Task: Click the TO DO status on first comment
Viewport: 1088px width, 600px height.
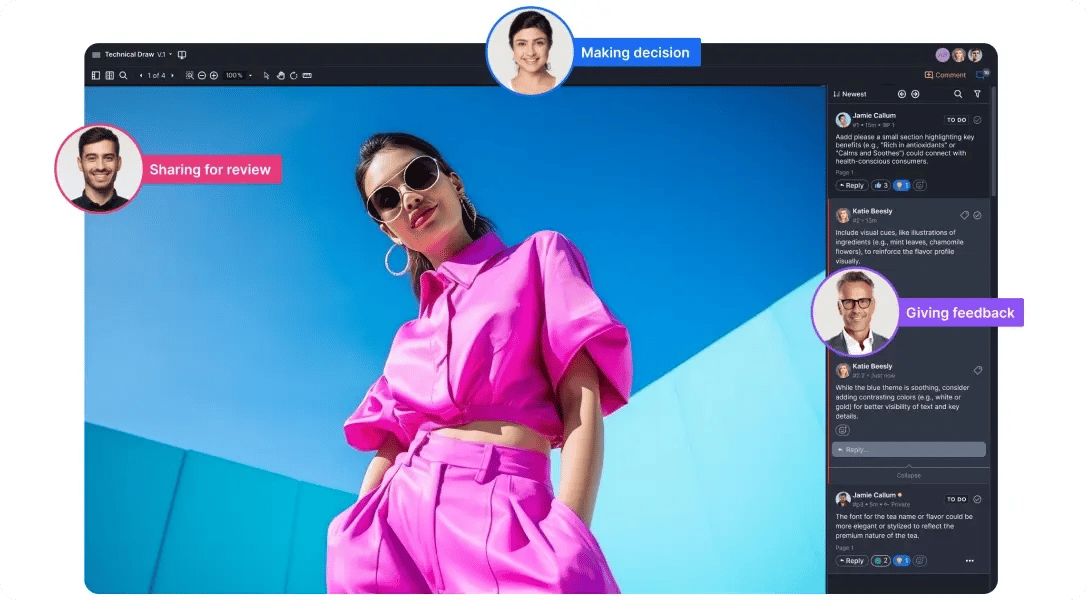Action: (x=956, y=120)
